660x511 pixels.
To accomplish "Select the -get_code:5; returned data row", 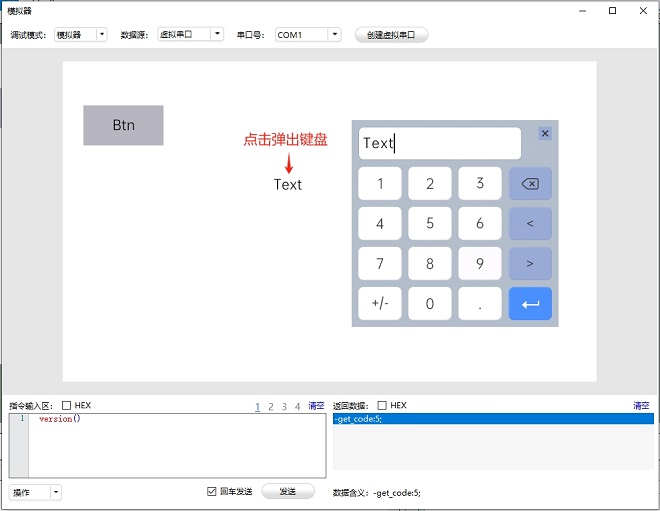I will (x=493, y=419).
